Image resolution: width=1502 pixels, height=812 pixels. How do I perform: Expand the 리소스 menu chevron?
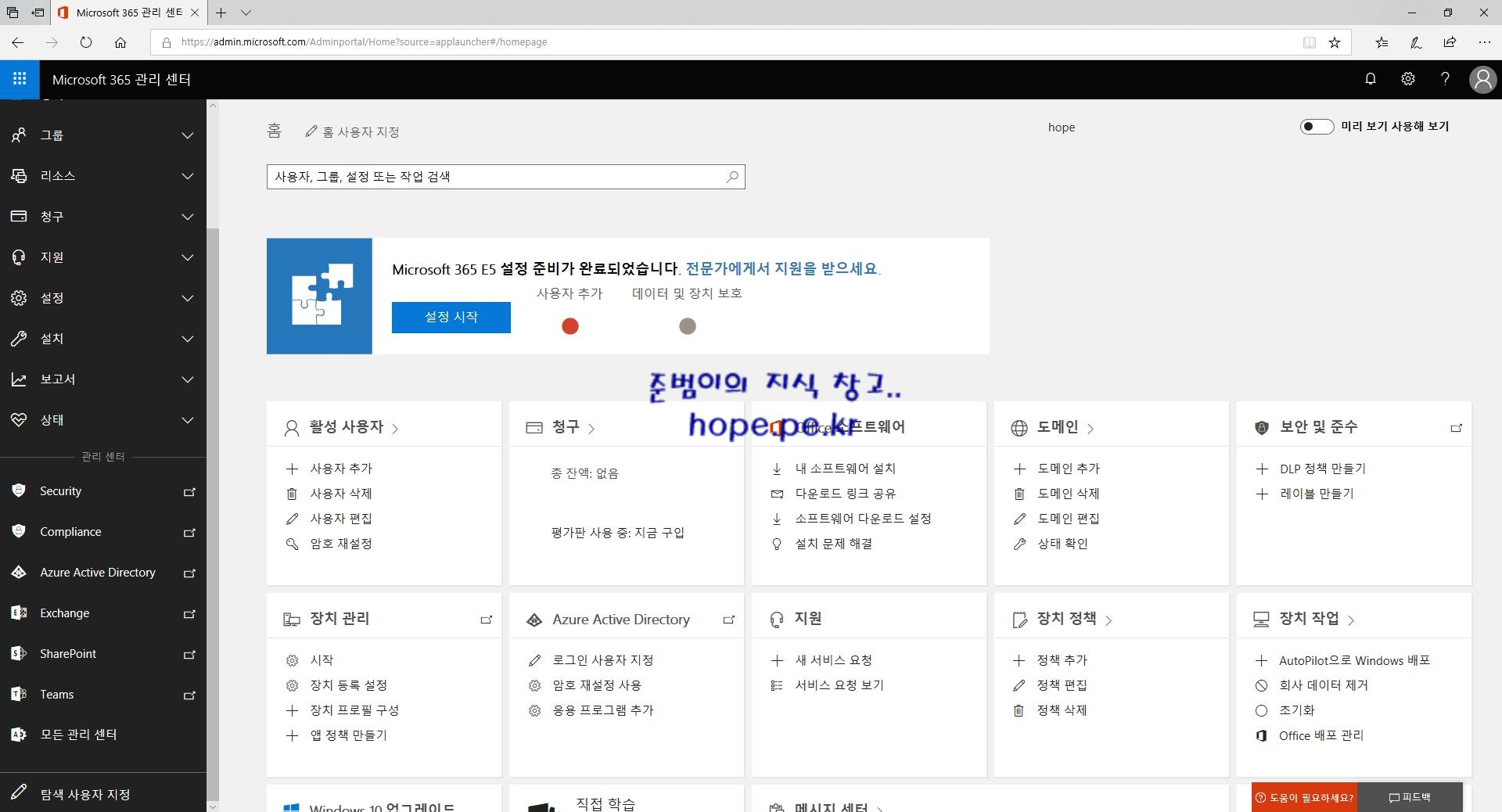point(188,176)
